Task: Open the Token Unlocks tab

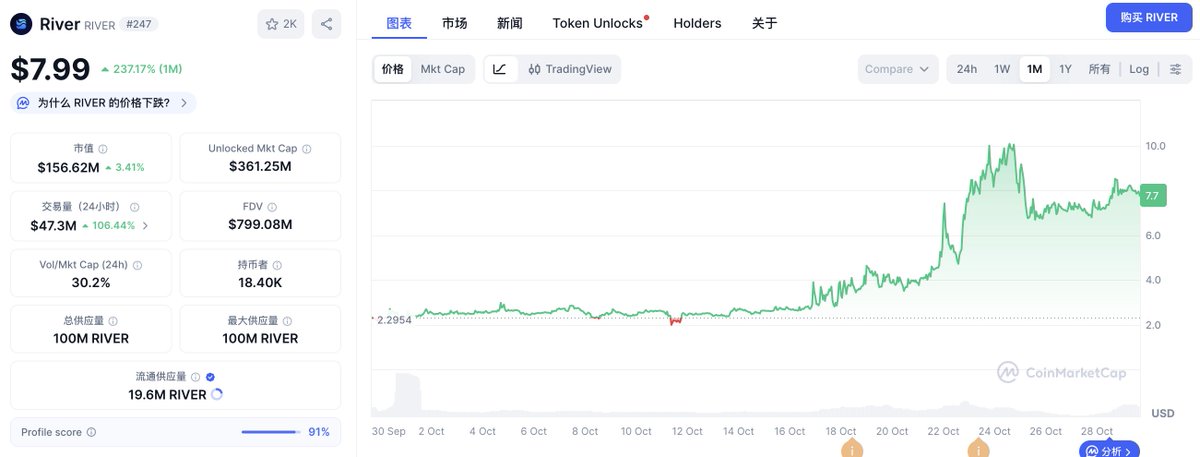Action: tap(598, 23)
